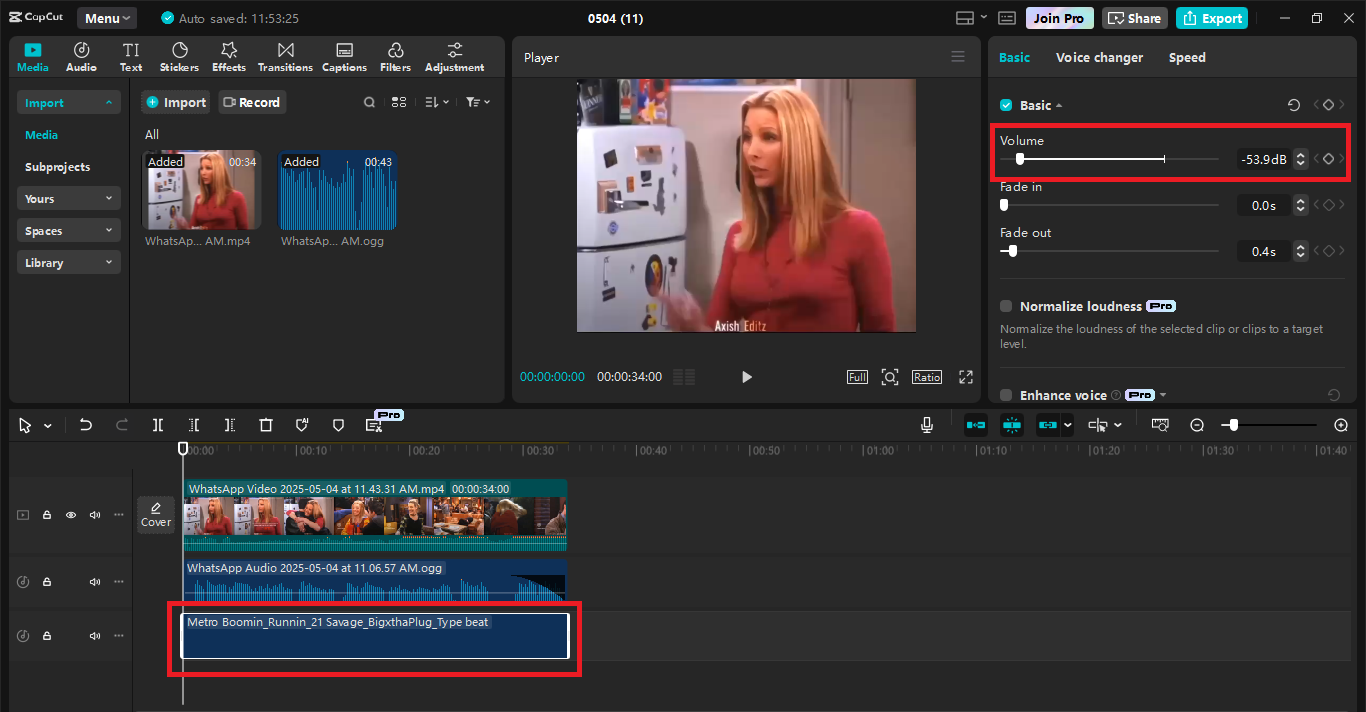Expand player to fullscreen
The image size is (1366, 712).
(x=965, y=377)
